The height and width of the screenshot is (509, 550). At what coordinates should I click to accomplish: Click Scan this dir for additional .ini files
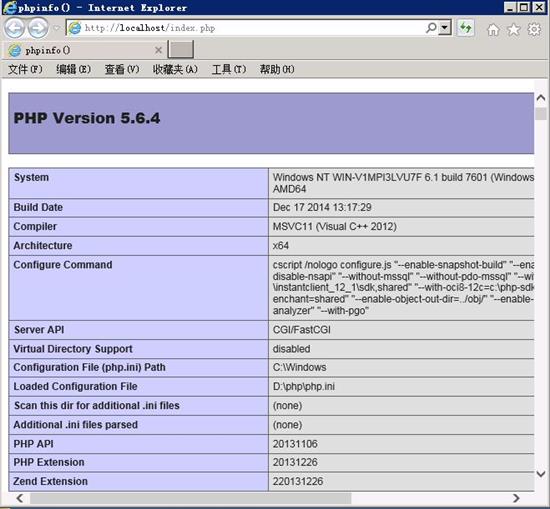coord(96,406)
